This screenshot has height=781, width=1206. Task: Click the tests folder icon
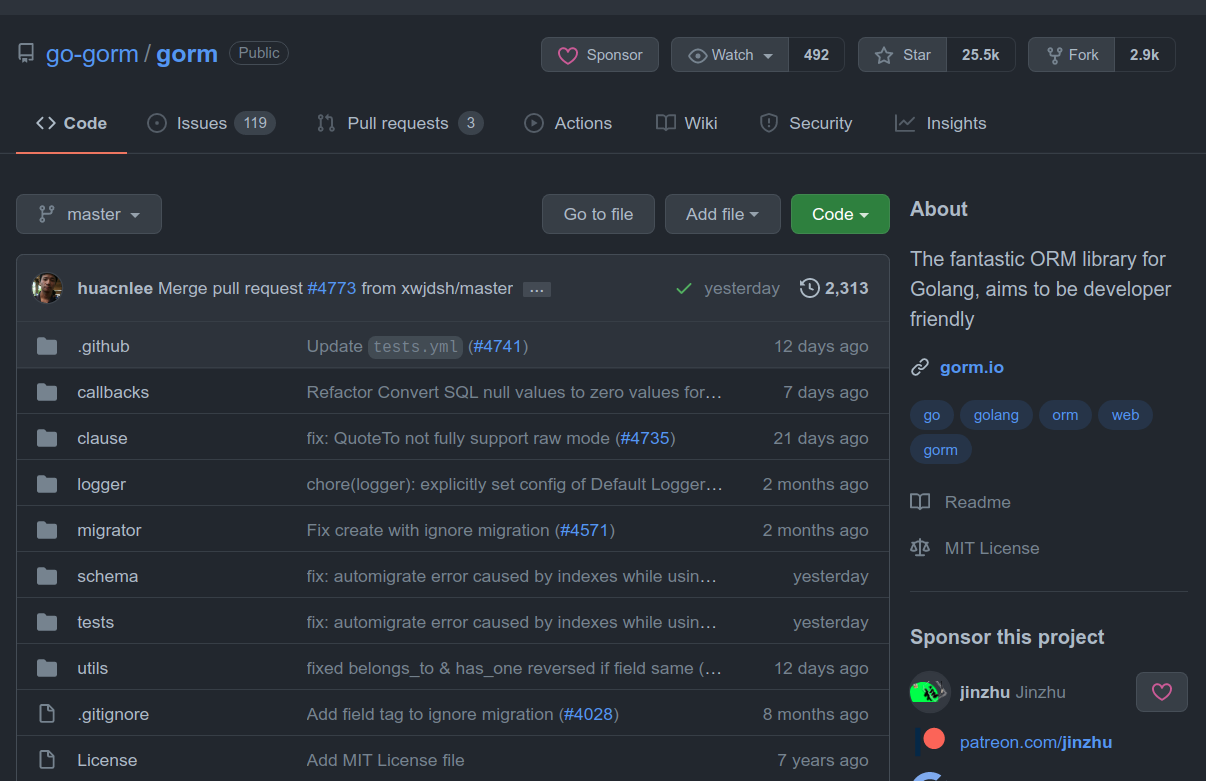click(x=47, y=622)
